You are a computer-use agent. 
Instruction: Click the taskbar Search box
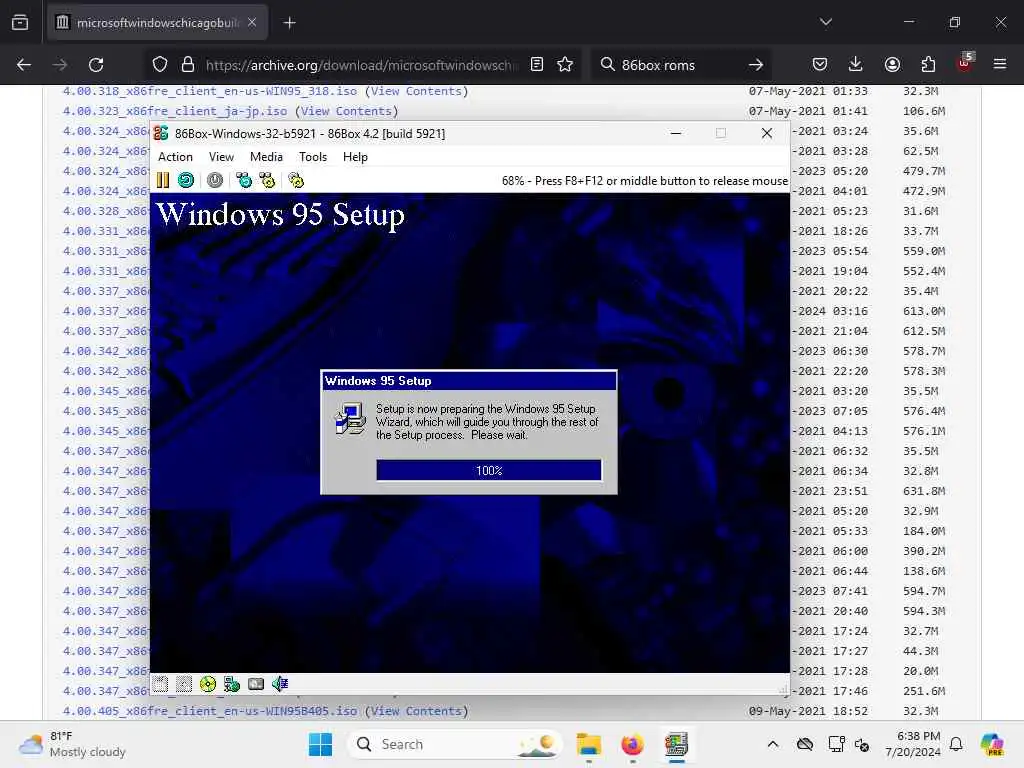(x=456, y=744)
